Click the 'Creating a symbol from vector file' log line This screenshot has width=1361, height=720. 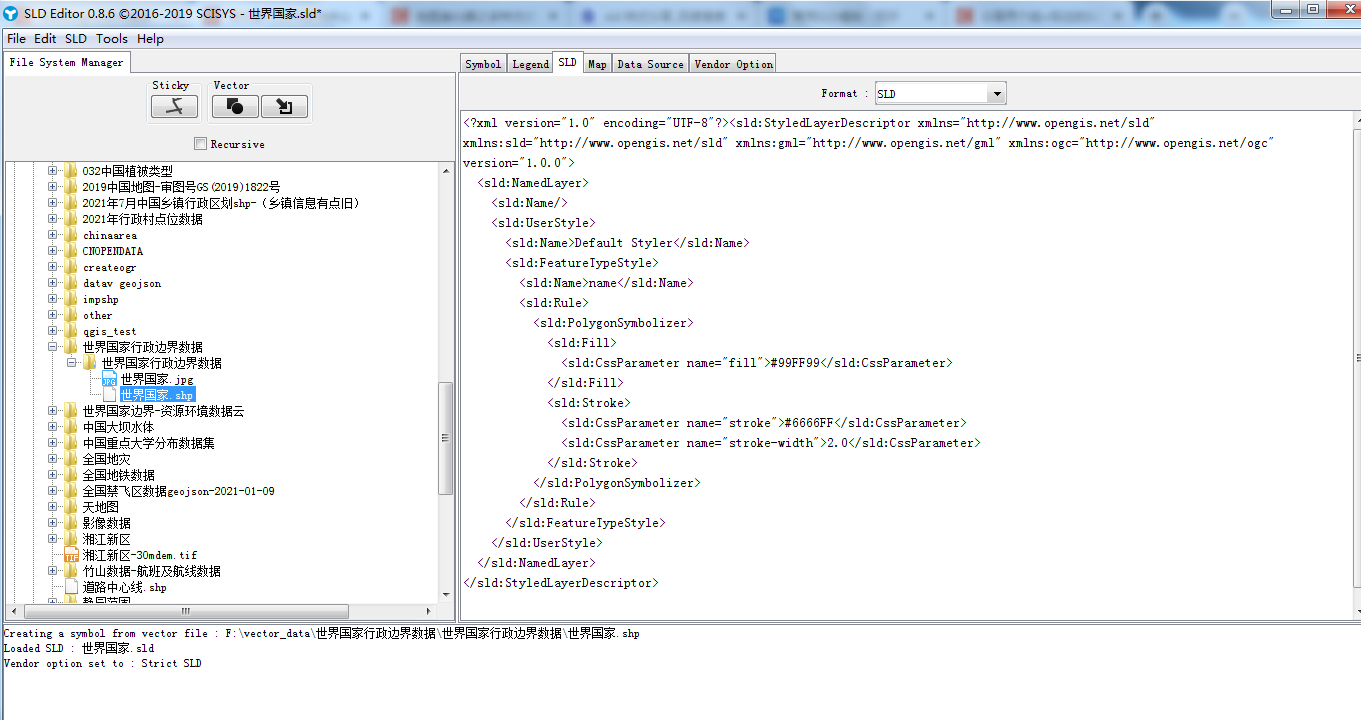click(321, 633)
